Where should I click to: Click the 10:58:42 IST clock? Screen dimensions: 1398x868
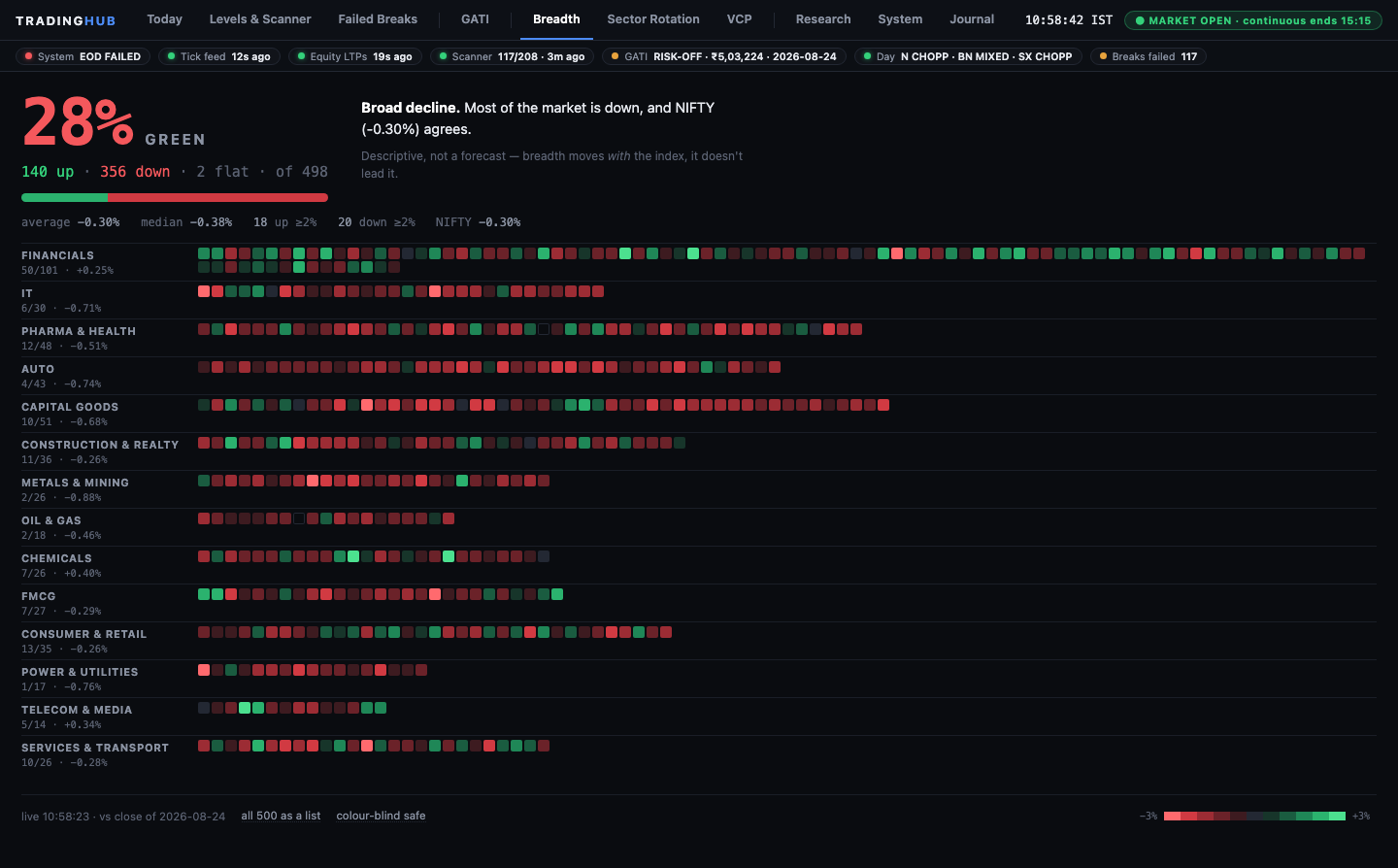[x=1069, y=19]
